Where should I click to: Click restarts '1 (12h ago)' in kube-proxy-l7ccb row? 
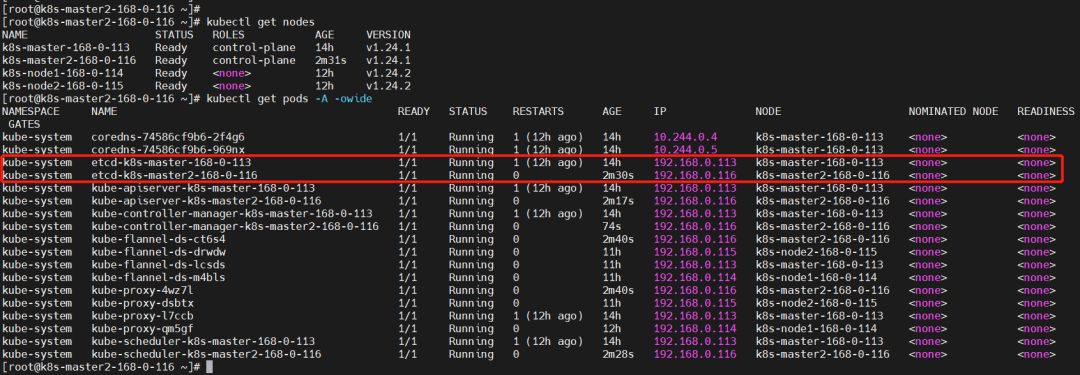click(x=548, y=316)
